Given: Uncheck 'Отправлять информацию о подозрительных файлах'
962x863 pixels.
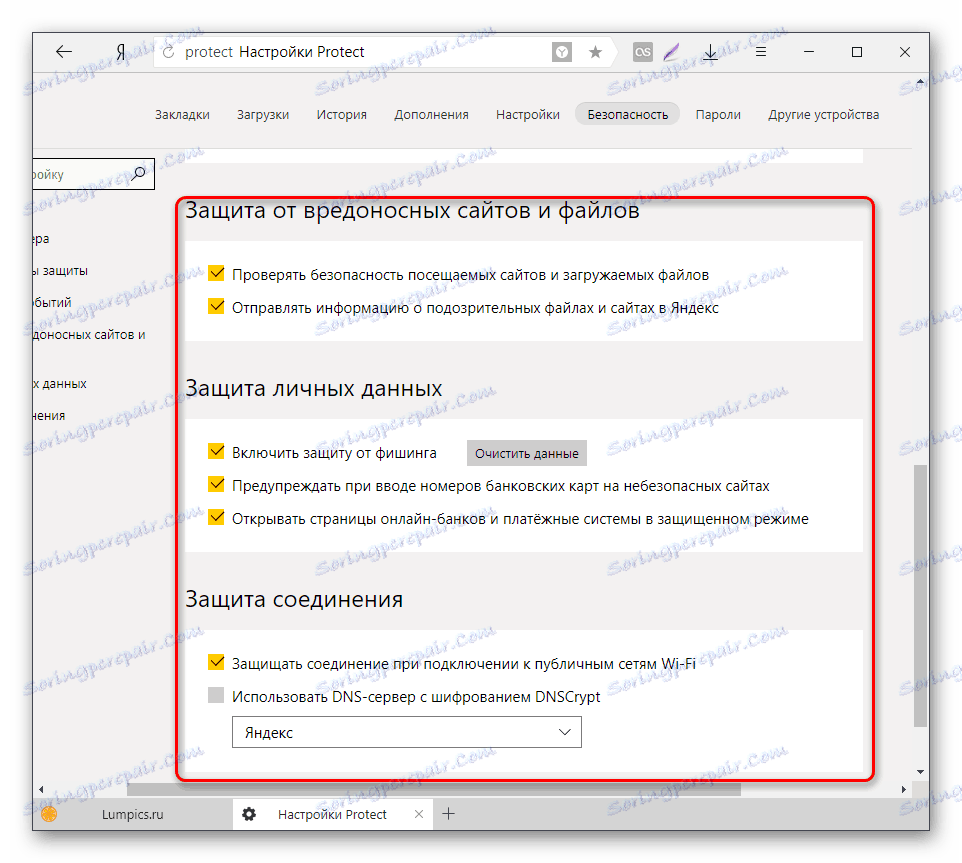Looking at the screenshot, I should (216, 306).
